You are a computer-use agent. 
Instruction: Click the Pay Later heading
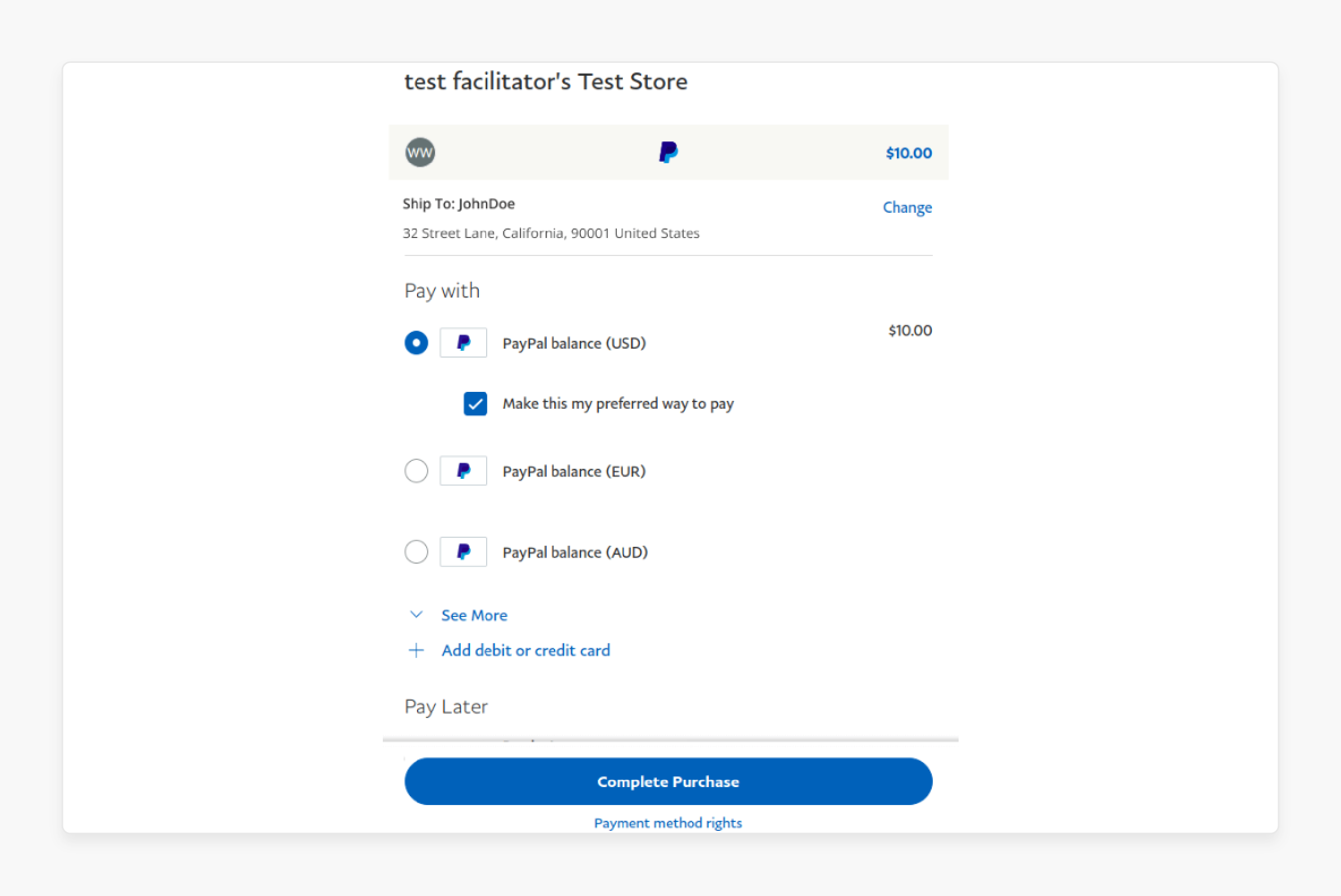coord(446,707)
